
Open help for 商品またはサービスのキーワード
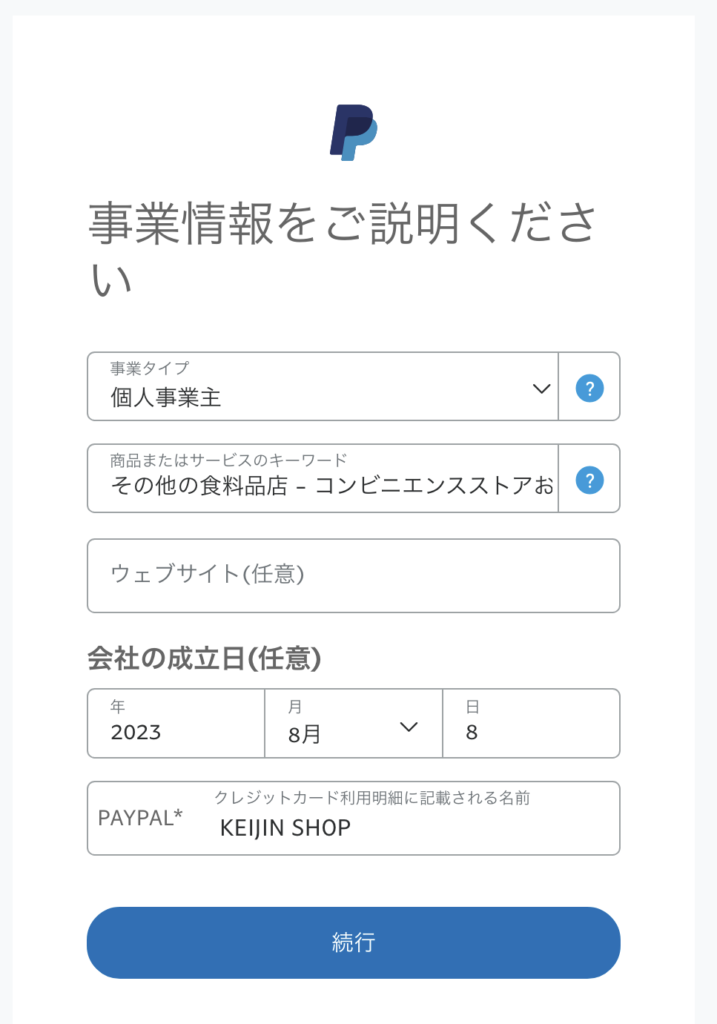coord(589,479)
